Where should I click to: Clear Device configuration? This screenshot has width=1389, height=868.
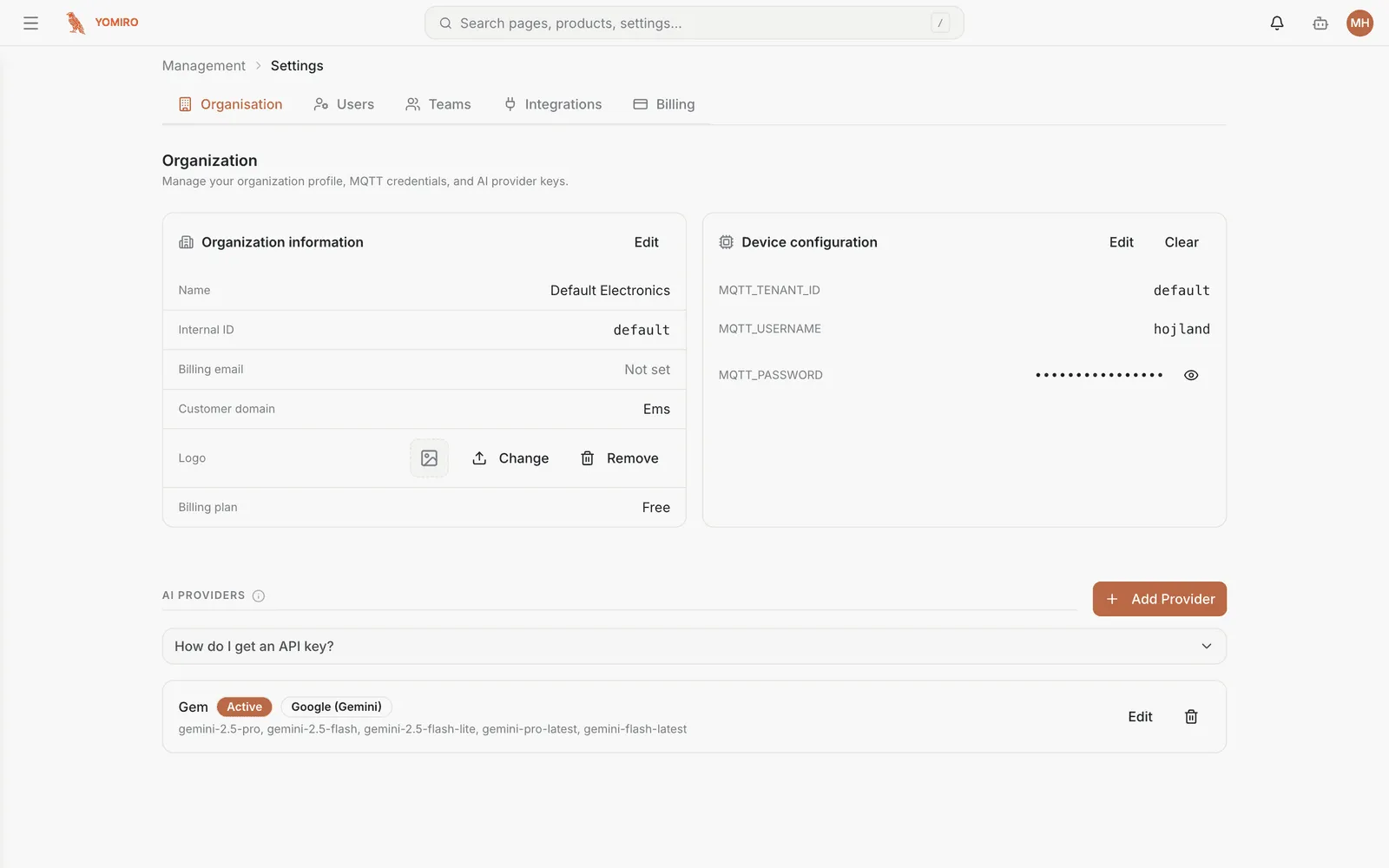point(1182,242)
